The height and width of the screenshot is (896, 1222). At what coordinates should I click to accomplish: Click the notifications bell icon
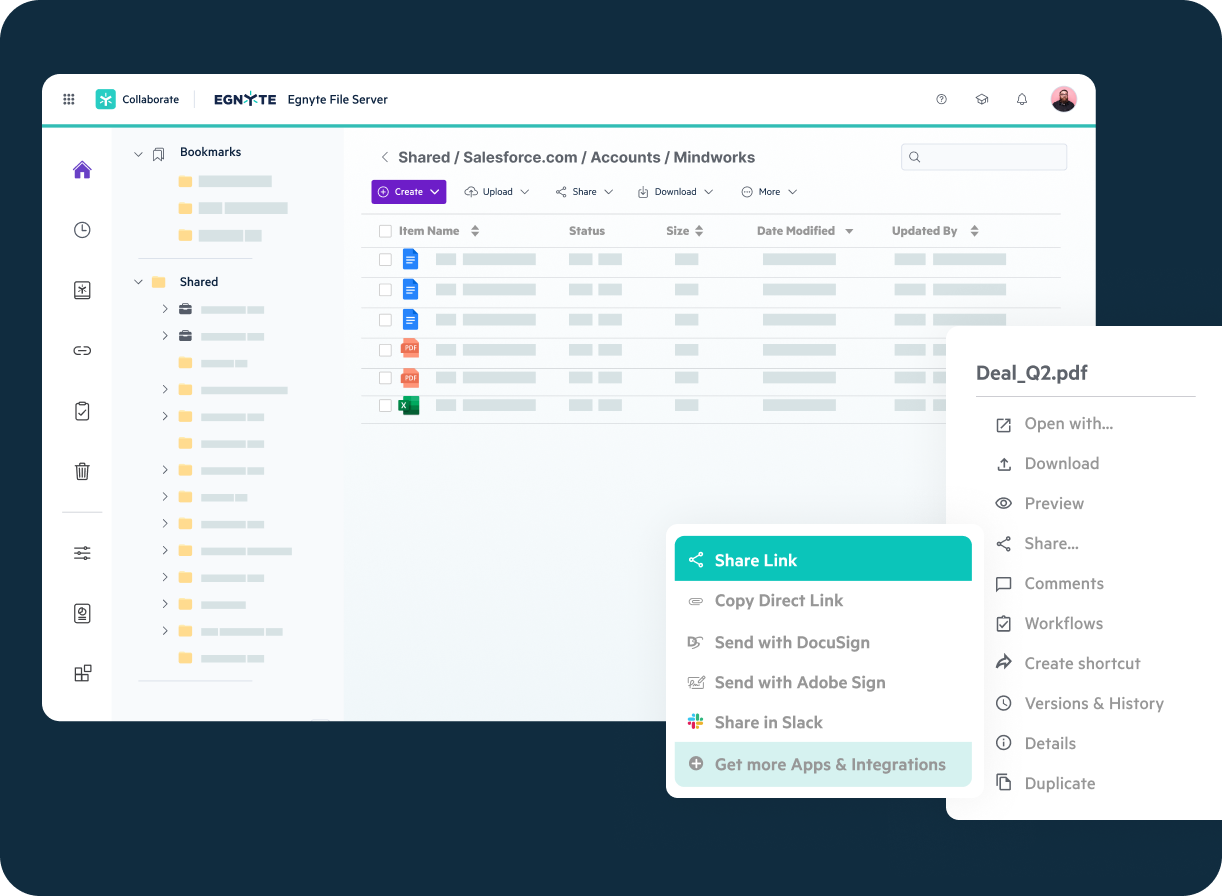click(x=1021, y=99)
